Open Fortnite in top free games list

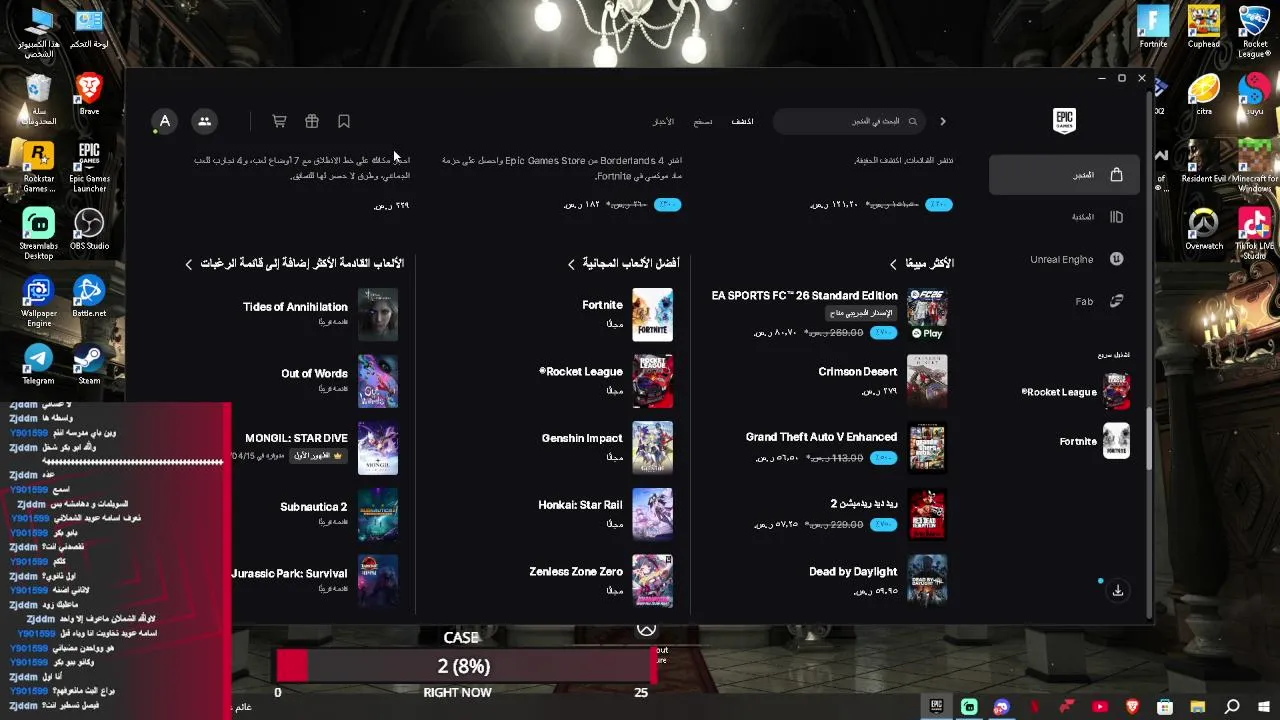coord(626,314)
